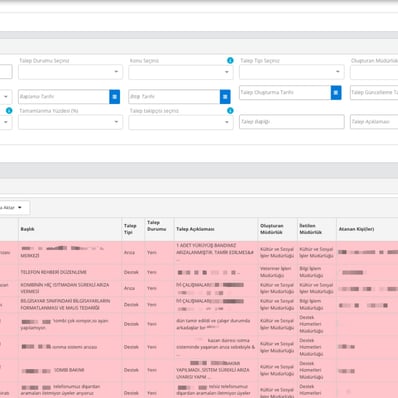This screenshot has width=398, height=398.
Task: Open the Talep Tipi Seçiniz dropdown
Action: point(292,72)
